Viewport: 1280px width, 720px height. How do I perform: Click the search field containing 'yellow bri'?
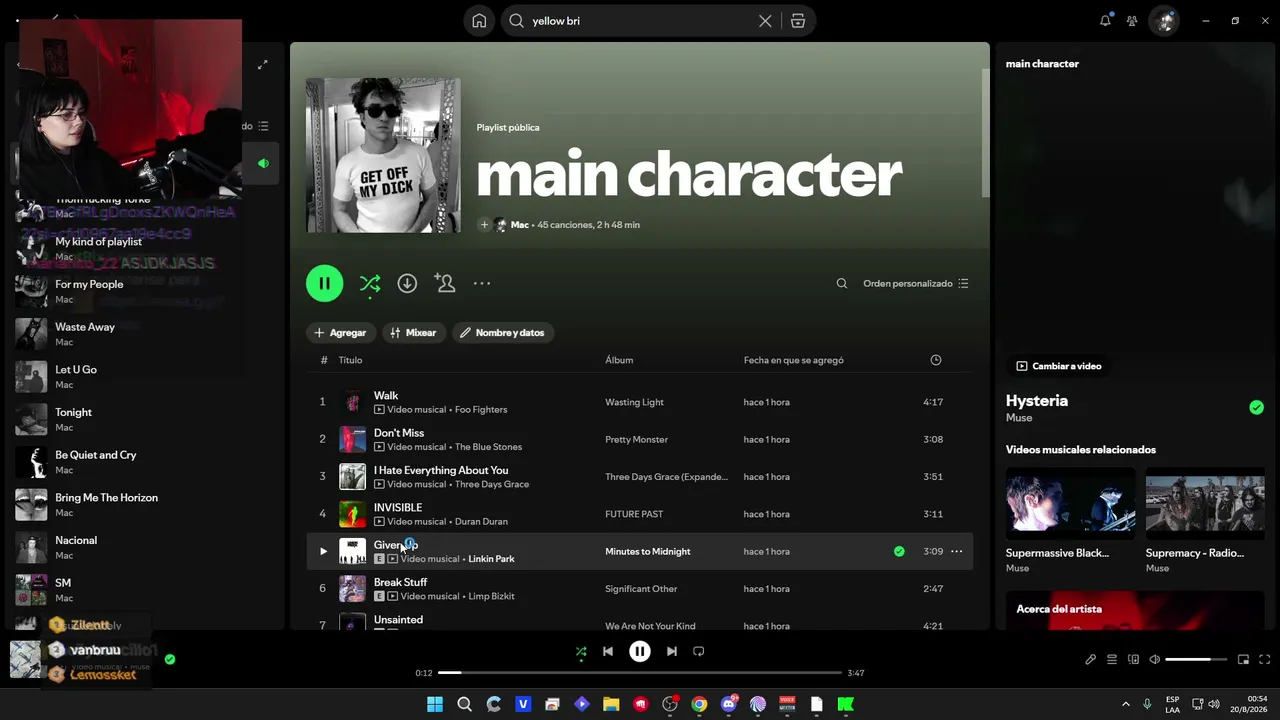click(640, 21)
